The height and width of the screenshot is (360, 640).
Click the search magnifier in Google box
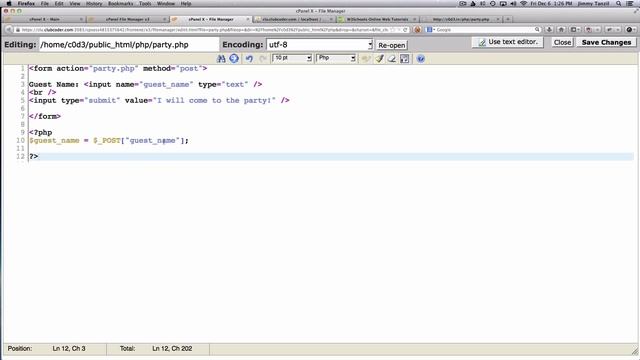(537, 30)
